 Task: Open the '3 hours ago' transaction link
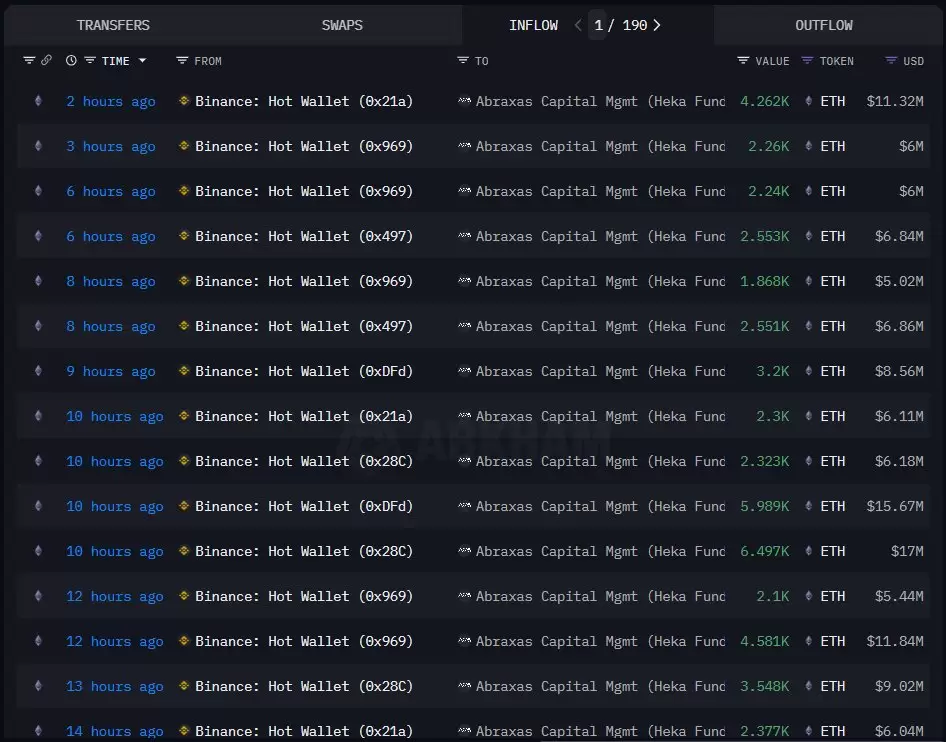click(110, 147)
